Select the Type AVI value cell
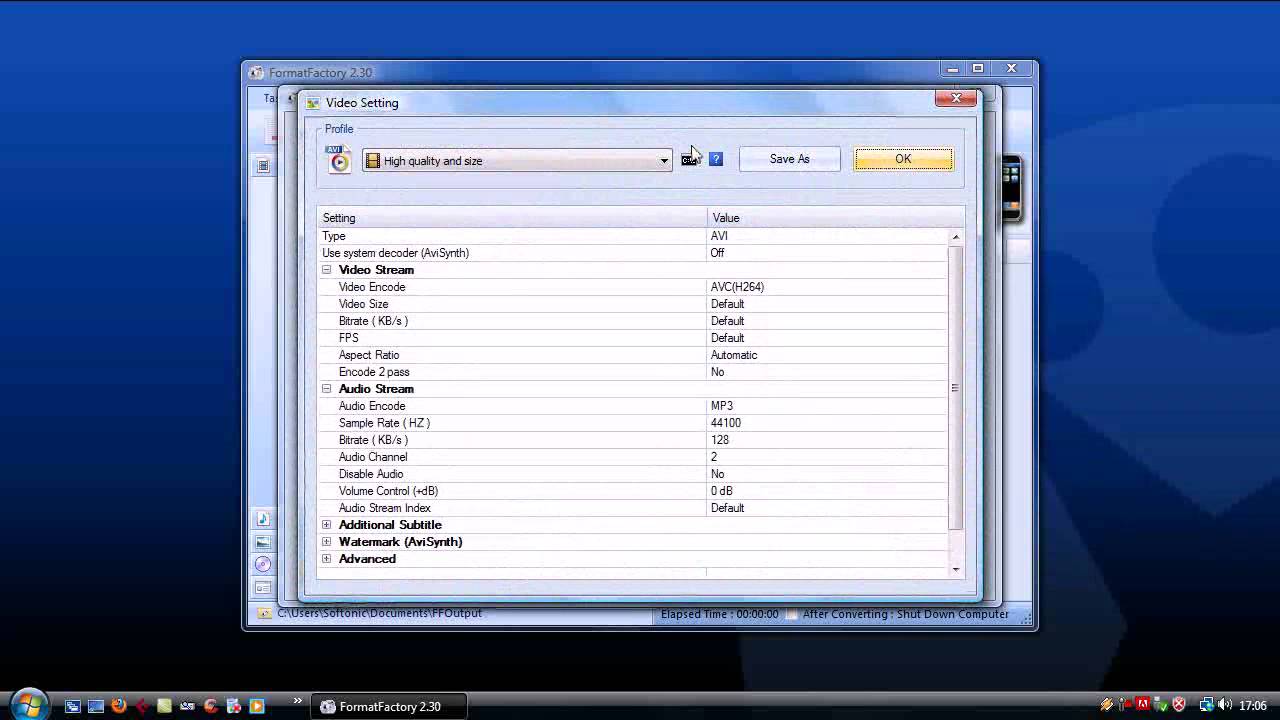The image size is (1280, 720). 827,236
